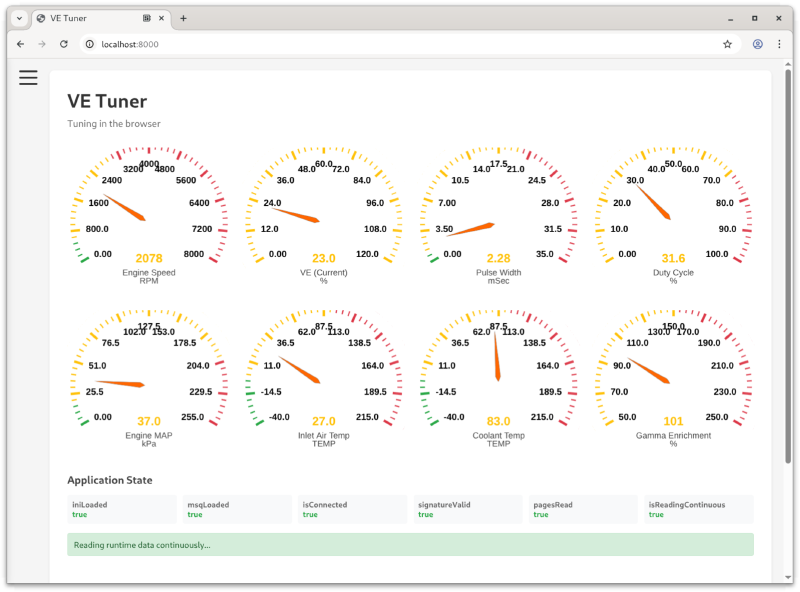The height and width of the screenshot is (592, 800).
Task: Open the hamburger navigation menu
Action: pyautogui.click(x=28, y=77)
